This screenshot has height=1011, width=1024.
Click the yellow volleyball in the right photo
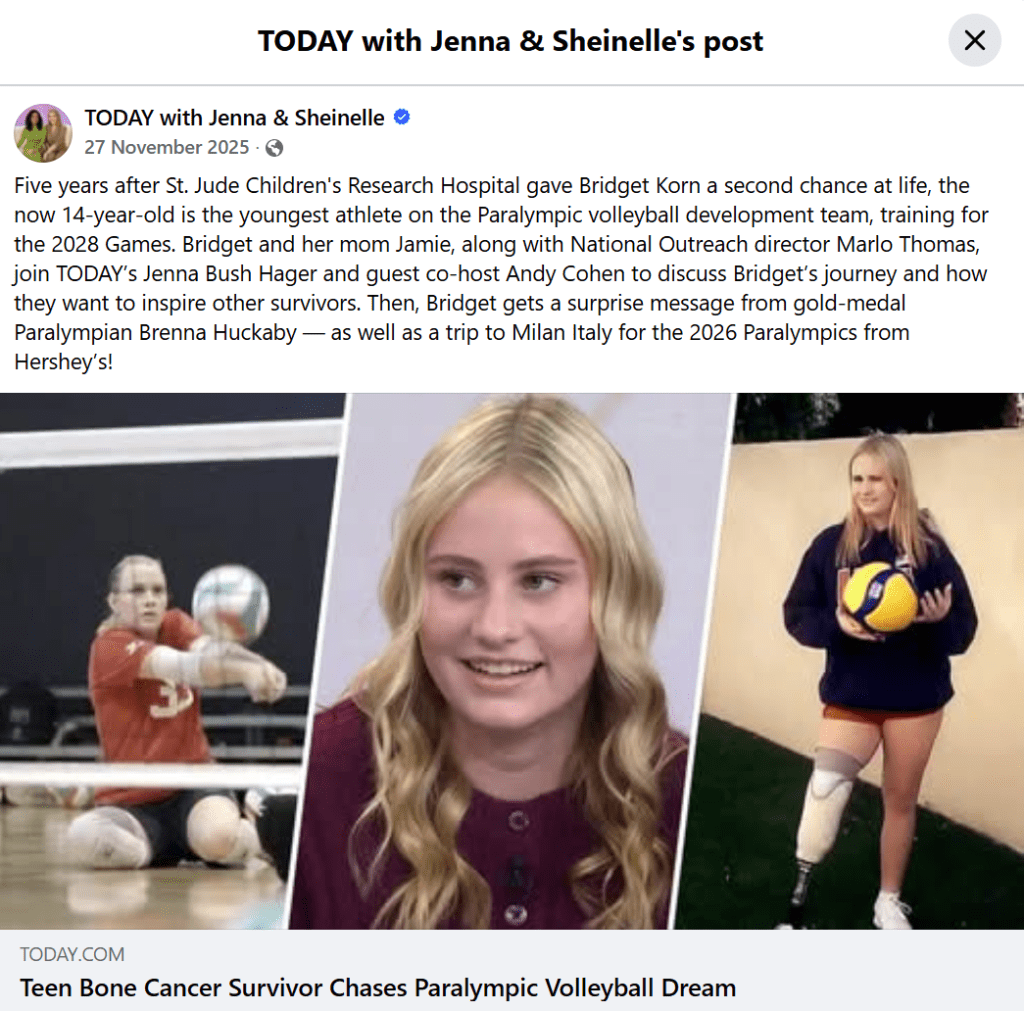(x=879, y=597)
